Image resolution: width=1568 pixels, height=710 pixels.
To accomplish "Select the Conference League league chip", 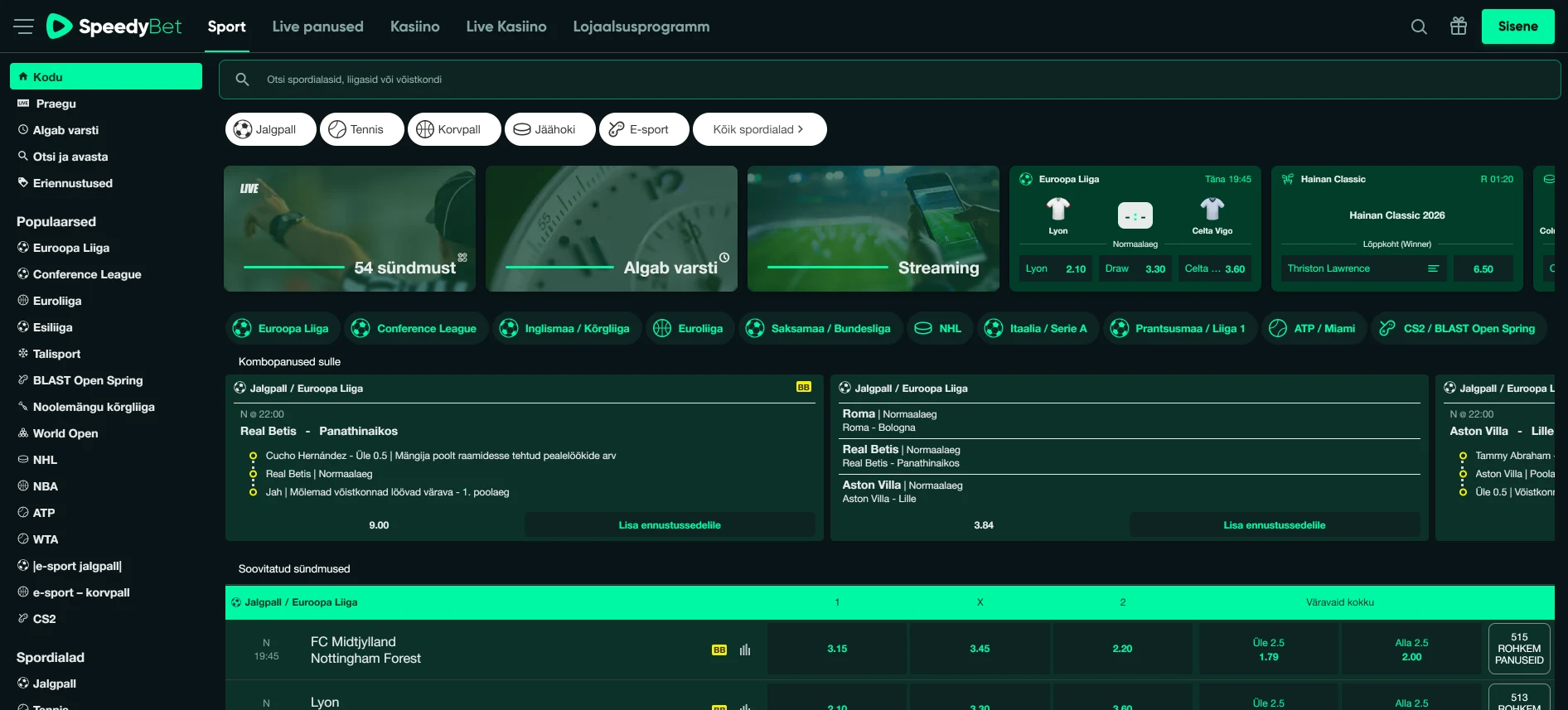I will click(416, 328).
